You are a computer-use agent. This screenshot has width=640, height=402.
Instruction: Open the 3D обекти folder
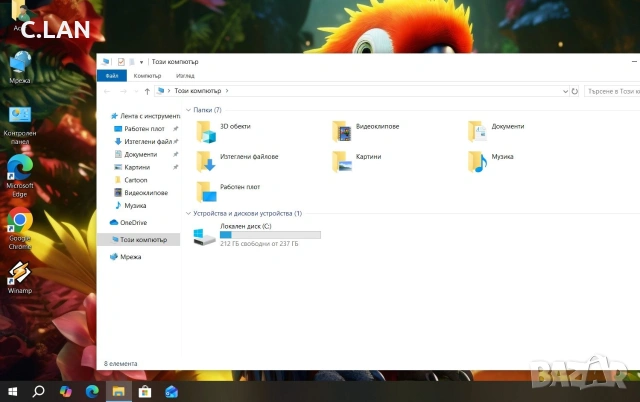click(223, 131)
